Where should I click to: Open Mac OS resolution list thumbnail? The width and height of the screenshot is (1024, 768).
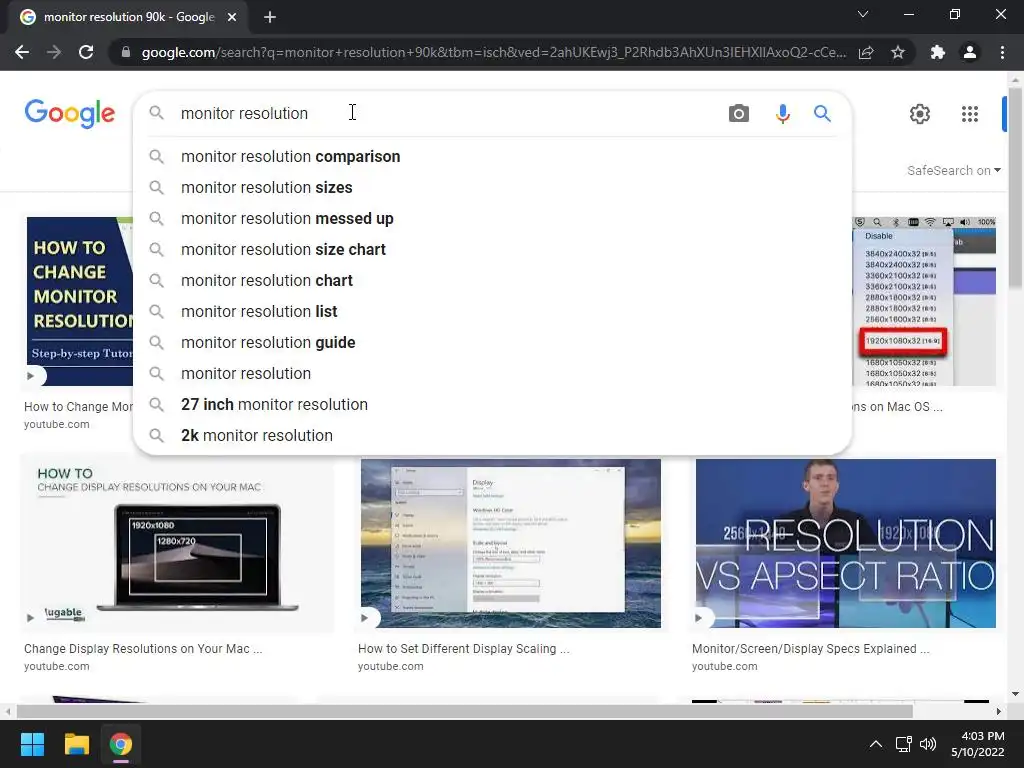(x=924, y=301)
